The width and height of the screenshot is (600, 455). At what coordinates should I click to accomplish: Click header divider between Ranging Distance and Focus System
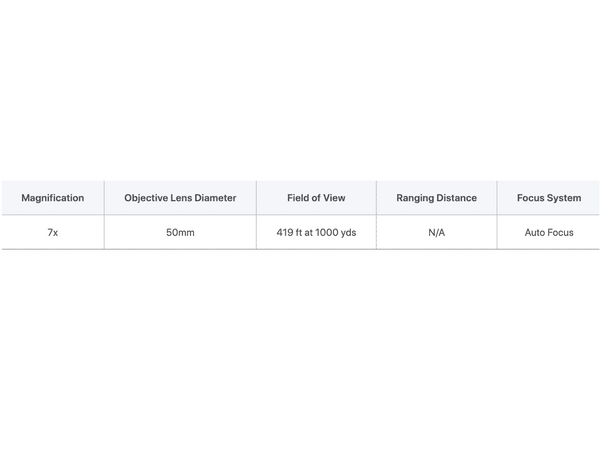click(x=497, y=198)
